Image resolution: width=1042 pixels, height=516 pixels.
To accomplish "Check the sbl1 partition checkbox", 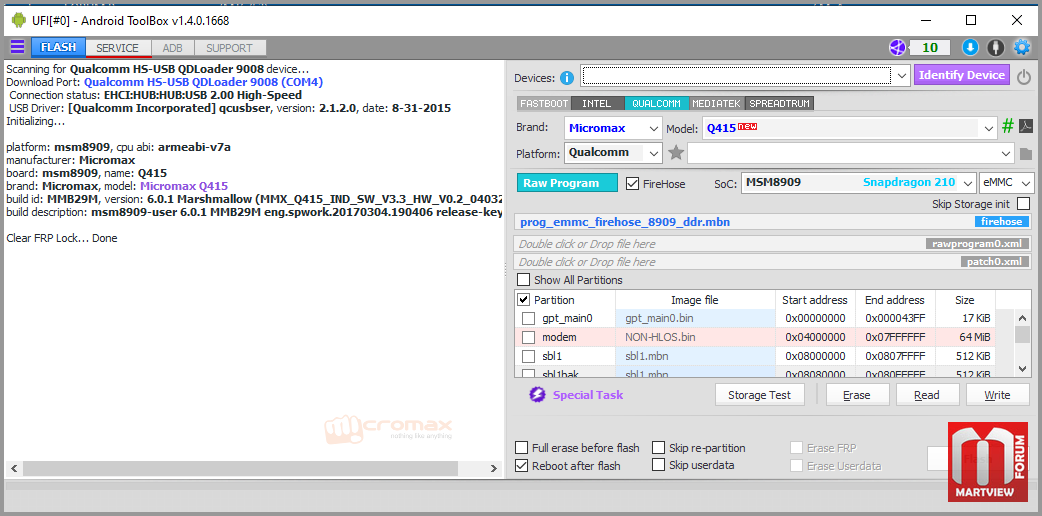I will pyautogui.click(x=528, y=356).
